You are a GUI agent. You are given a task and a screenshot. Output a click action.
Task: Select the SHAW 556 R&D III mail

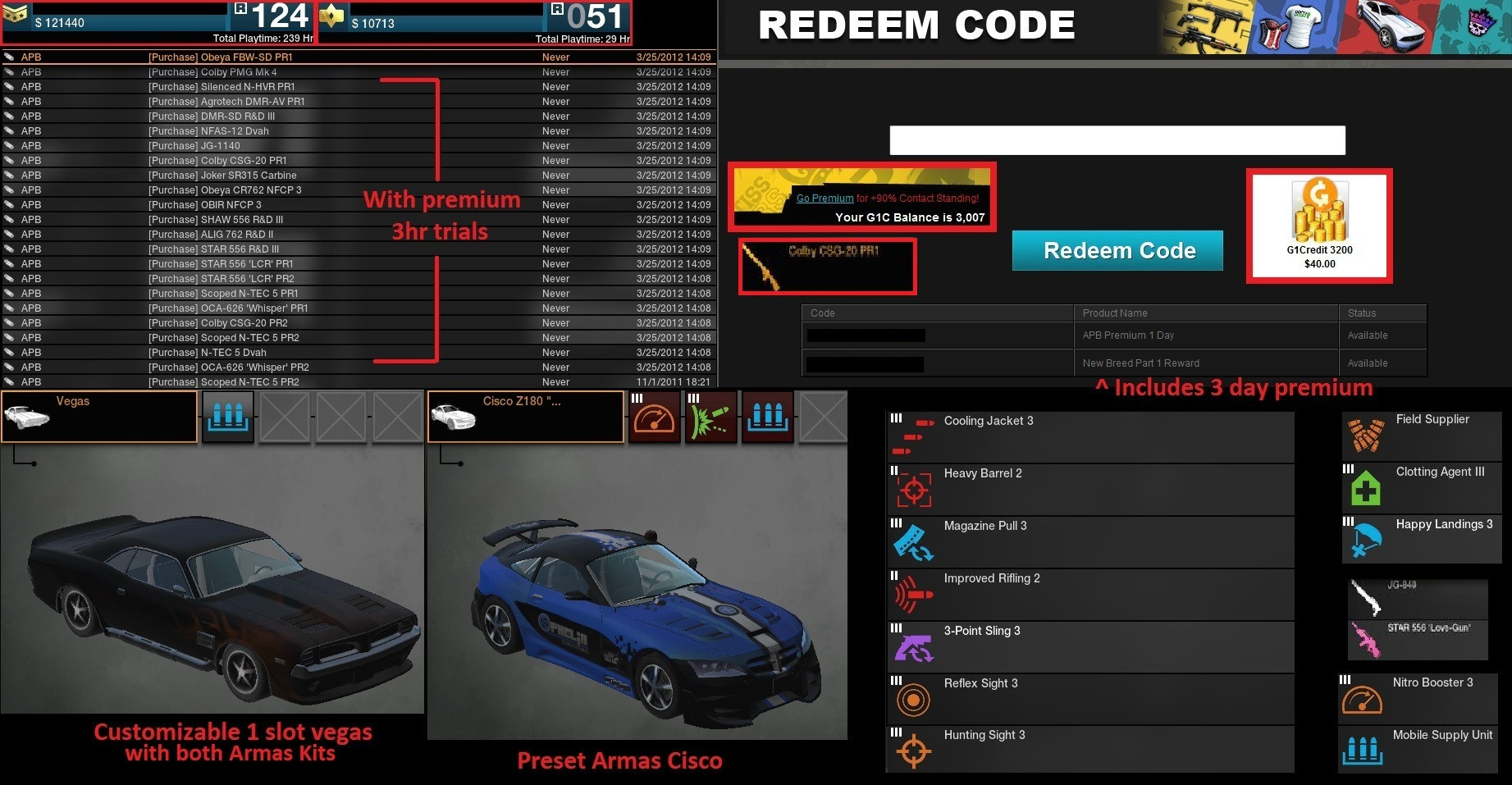tap(359, 219)
